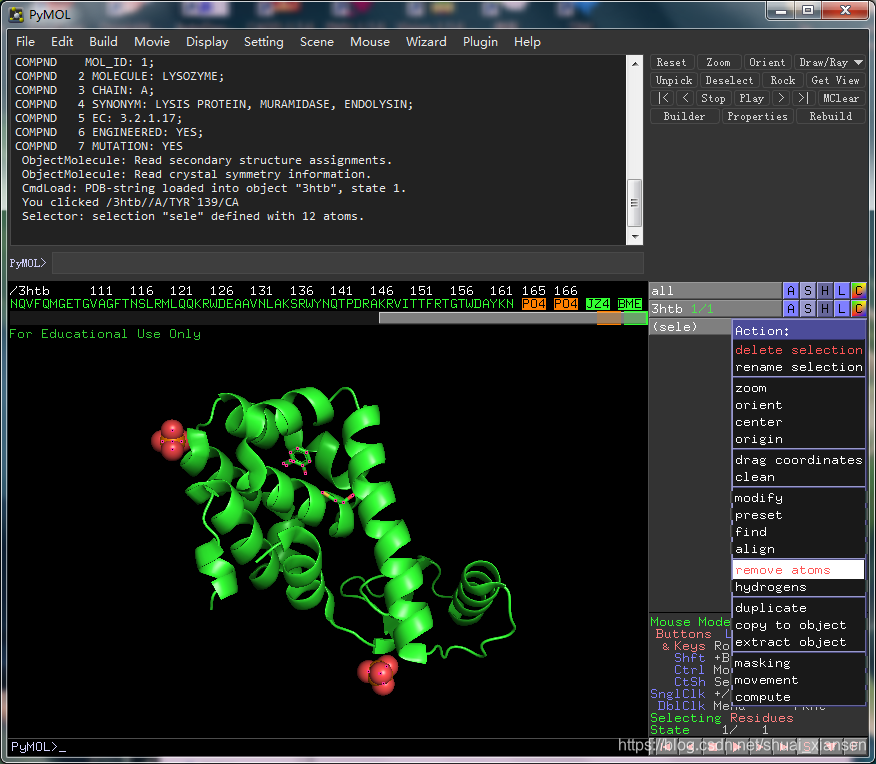The height and width of the screenshot is (764, 876).
Task: Click the Zoom button in control panel
Action: click(718, 63)
